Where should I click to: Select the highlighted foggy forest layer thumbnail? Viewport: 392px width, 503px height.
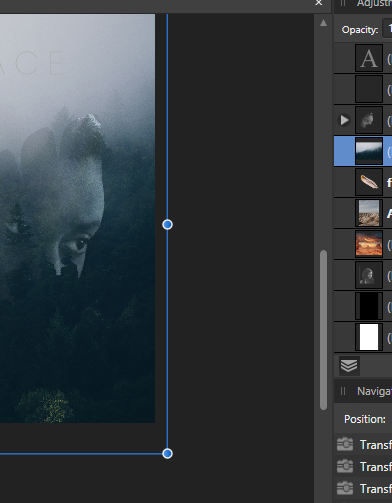(x=369, y=151)
